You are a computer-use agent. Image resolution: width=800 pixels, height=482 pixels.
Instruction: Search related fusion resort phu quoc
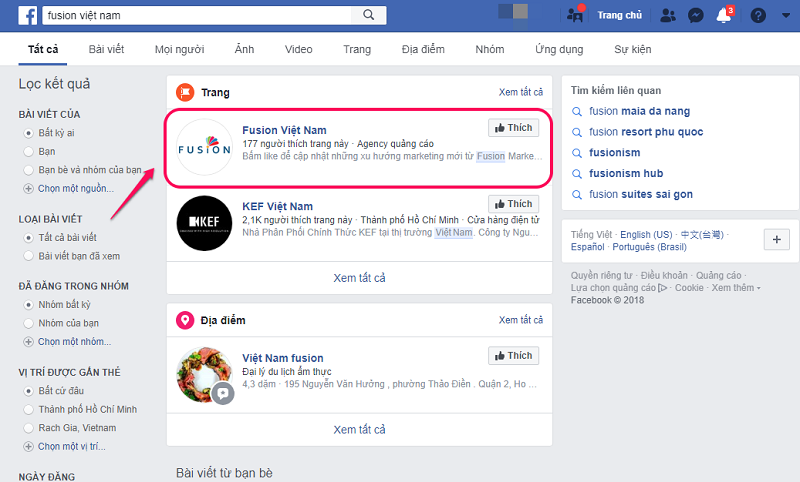[646, 132]
